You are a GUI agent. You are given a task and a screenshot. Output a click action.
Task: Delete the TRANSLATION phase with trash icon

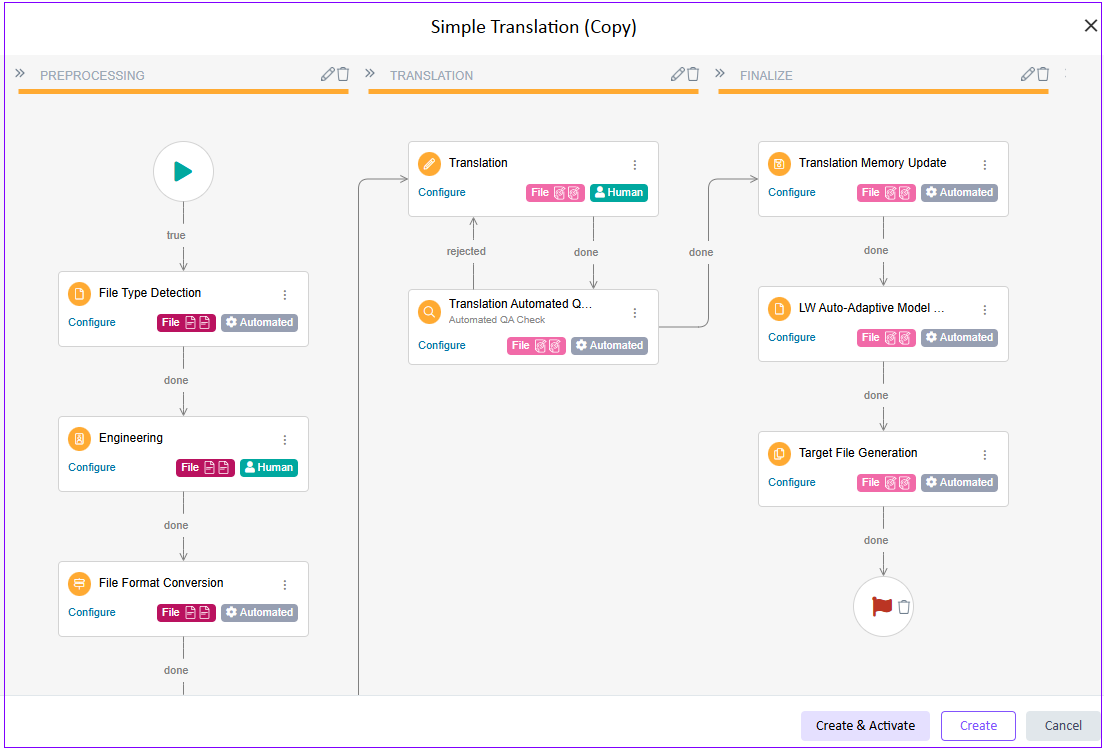[x=693, y=74]
